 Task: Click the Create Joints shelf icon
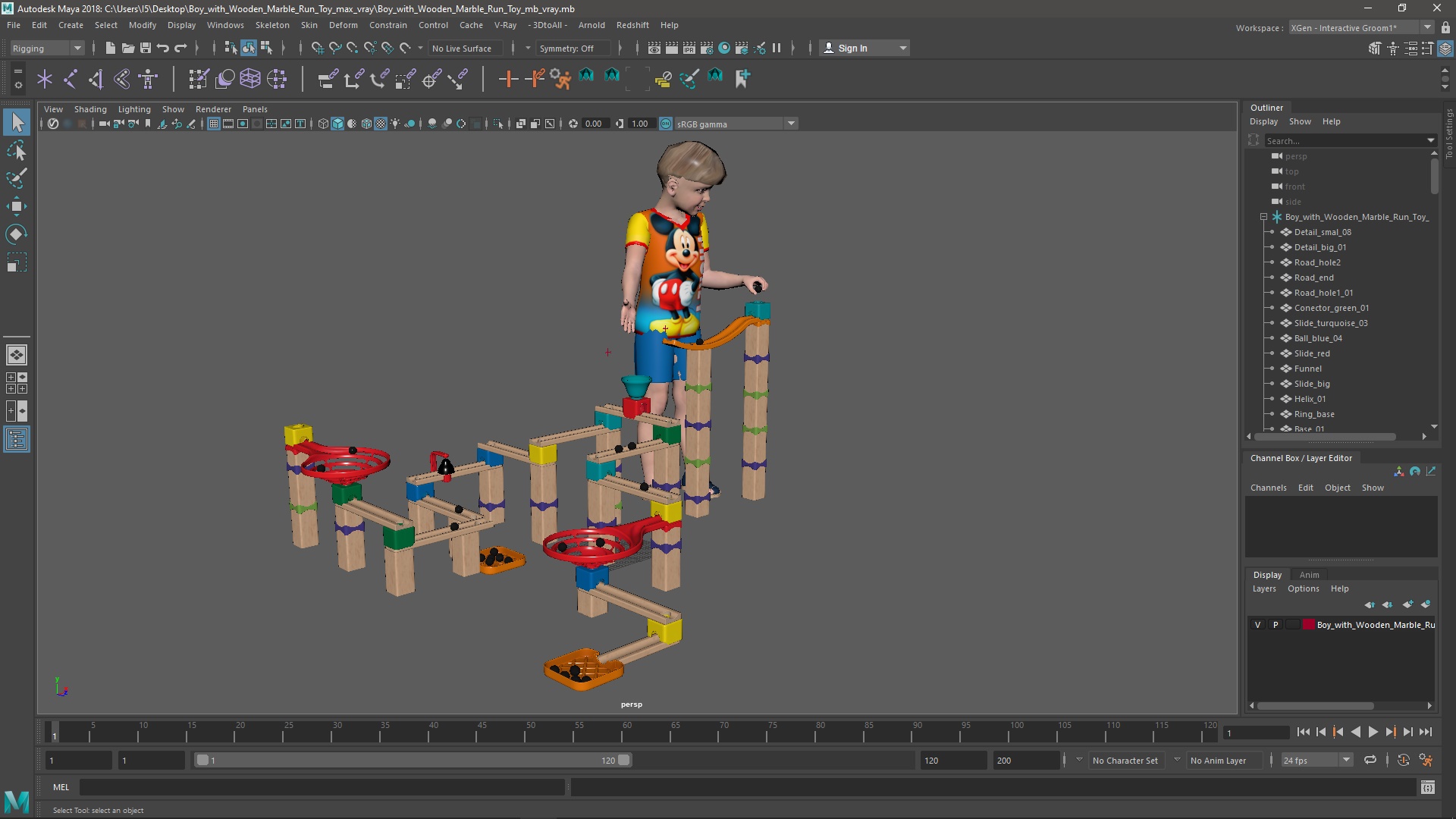(71, 78)
